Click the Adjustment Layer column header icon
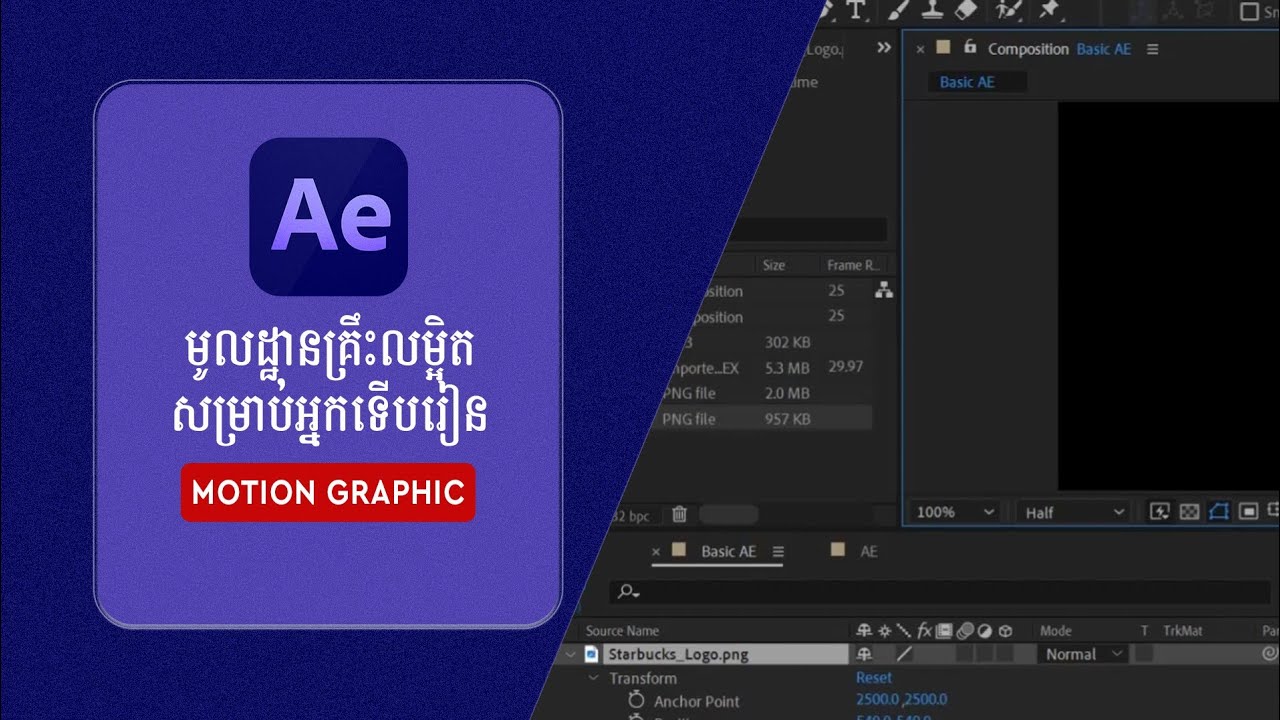This screenshot has height=720, width=1280. tap(985, 631)
